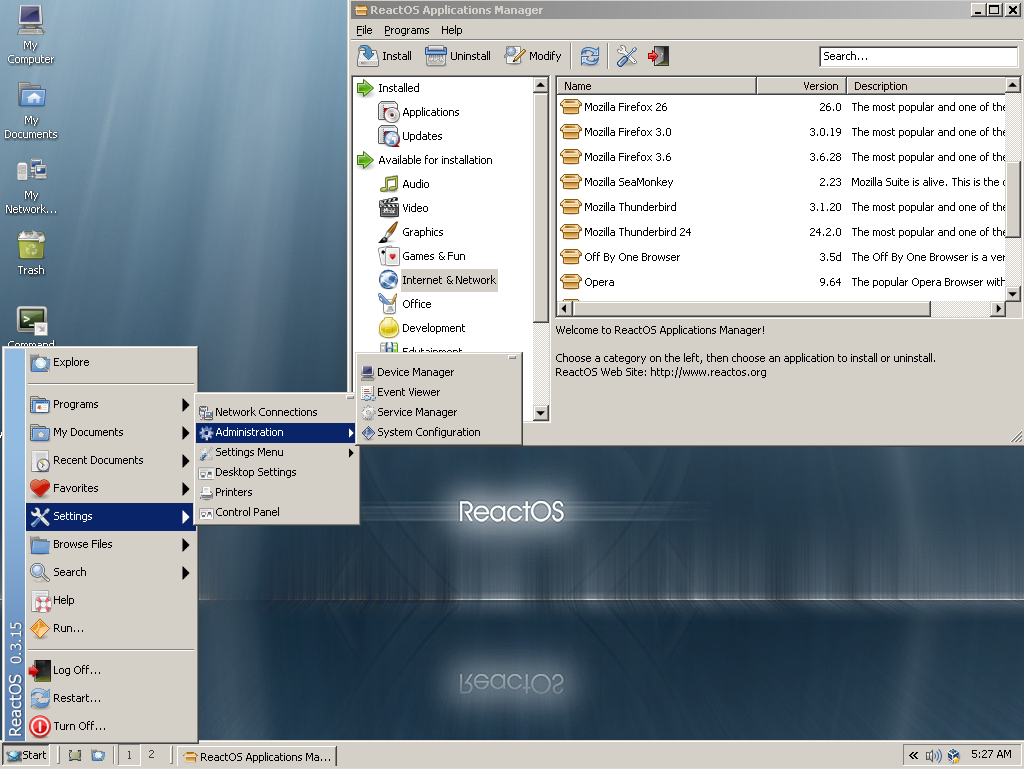Expand Browse Files in the Start menu
This screenshot has height=769, width=1024.
click(83, 544)
